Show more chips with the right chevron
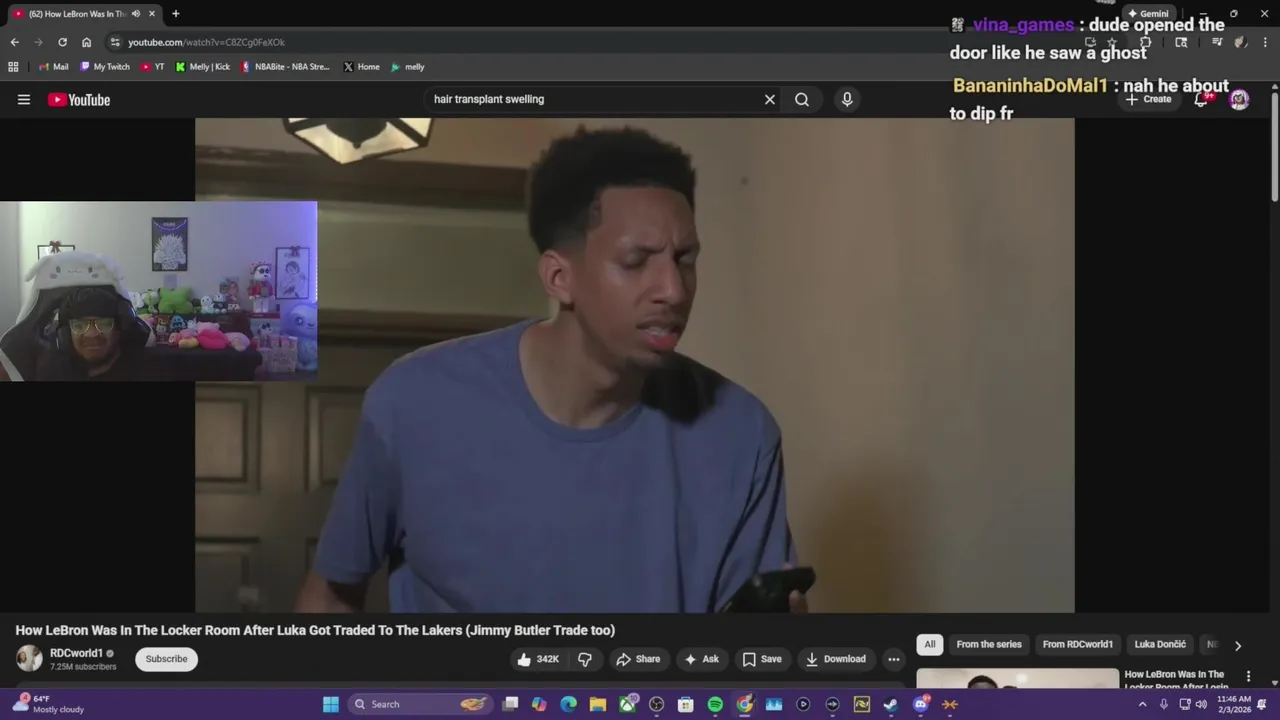 pyautogui.click(x=1238, y=645)
